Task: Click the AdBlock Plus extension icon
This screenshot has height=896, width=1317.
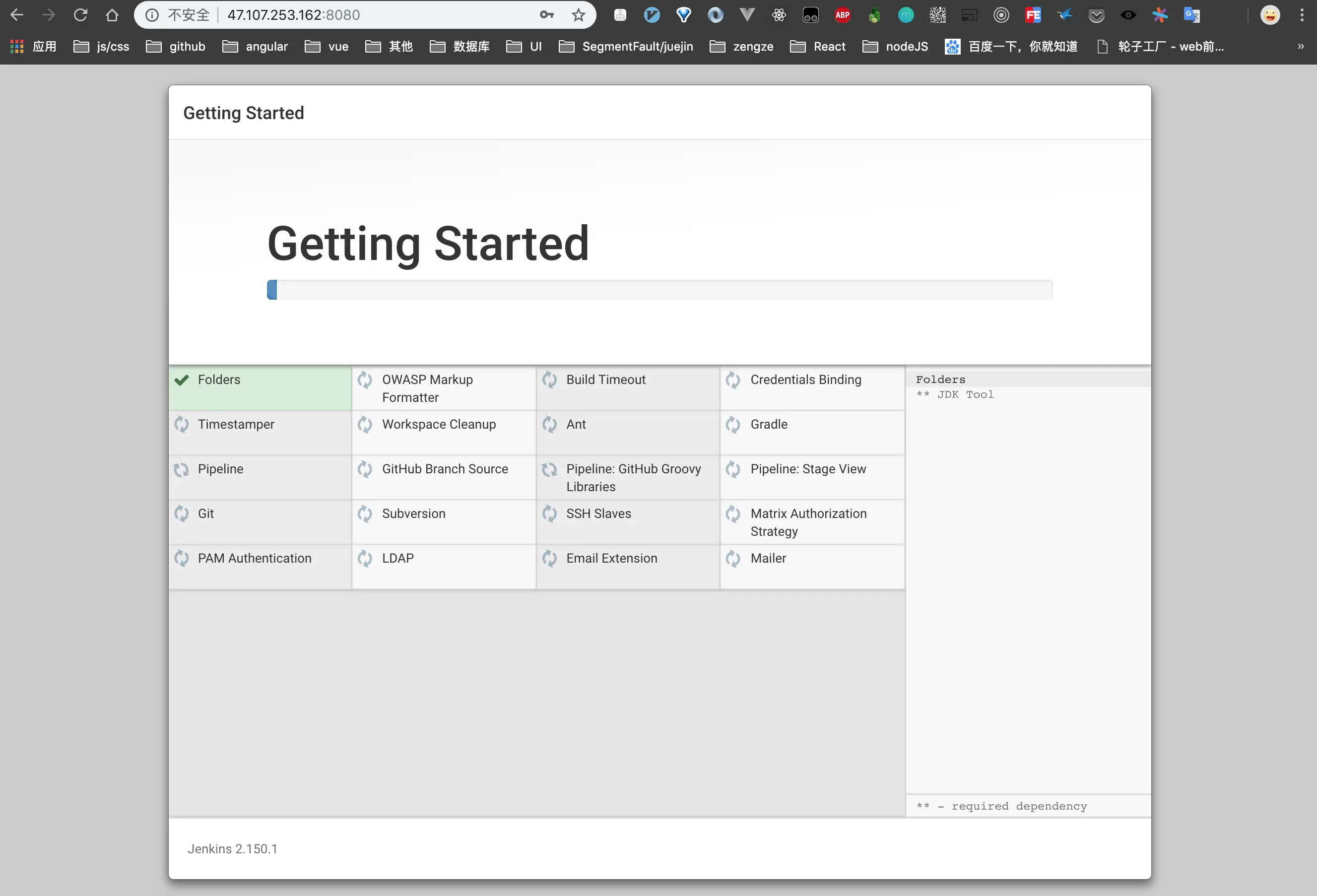Action: [842, 15]
